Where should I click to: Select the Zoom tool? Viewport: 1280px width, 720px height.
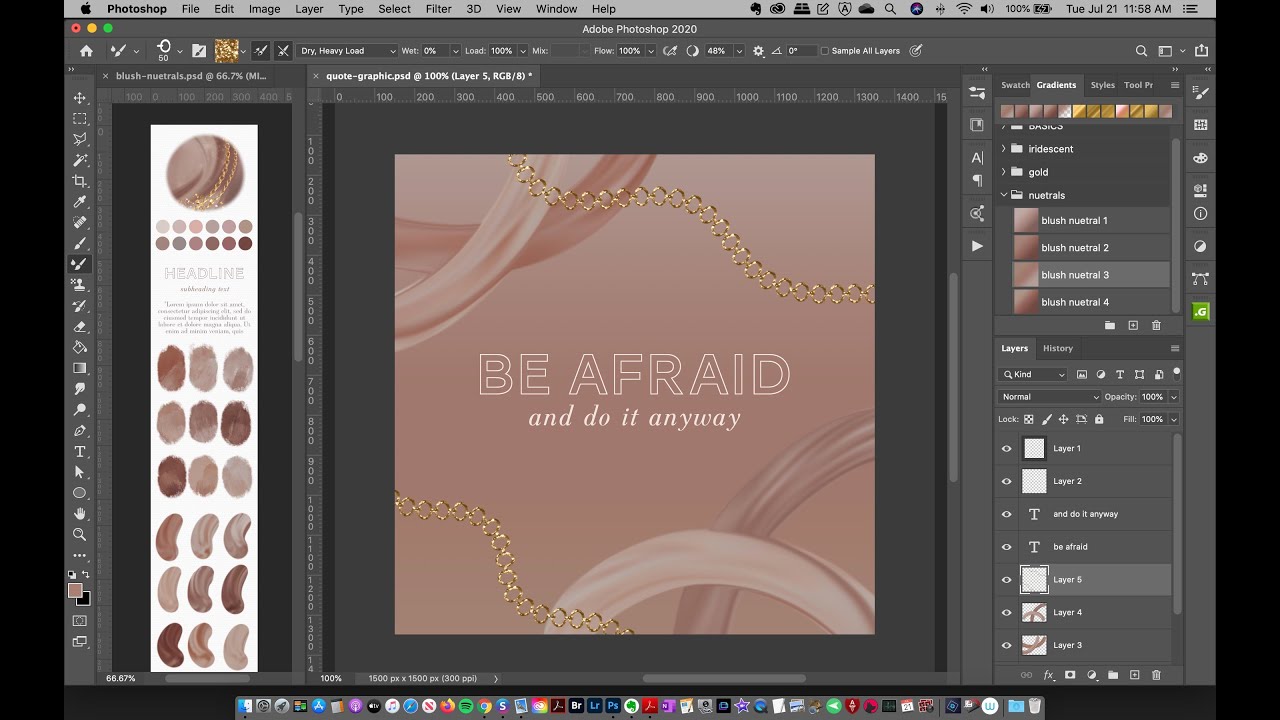pyautogui.click(x=80, y=534)
